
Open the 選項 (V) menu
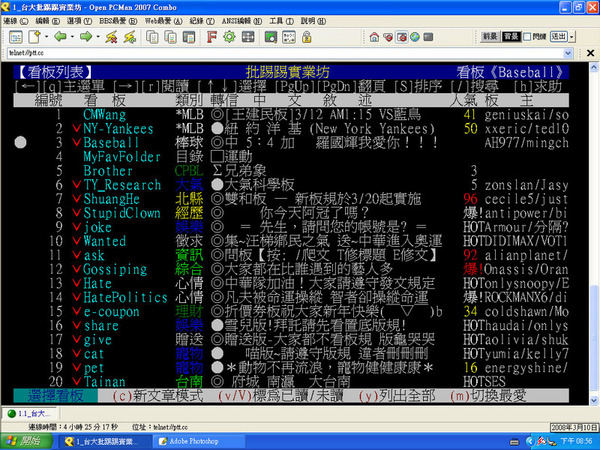tap(79, 21)
